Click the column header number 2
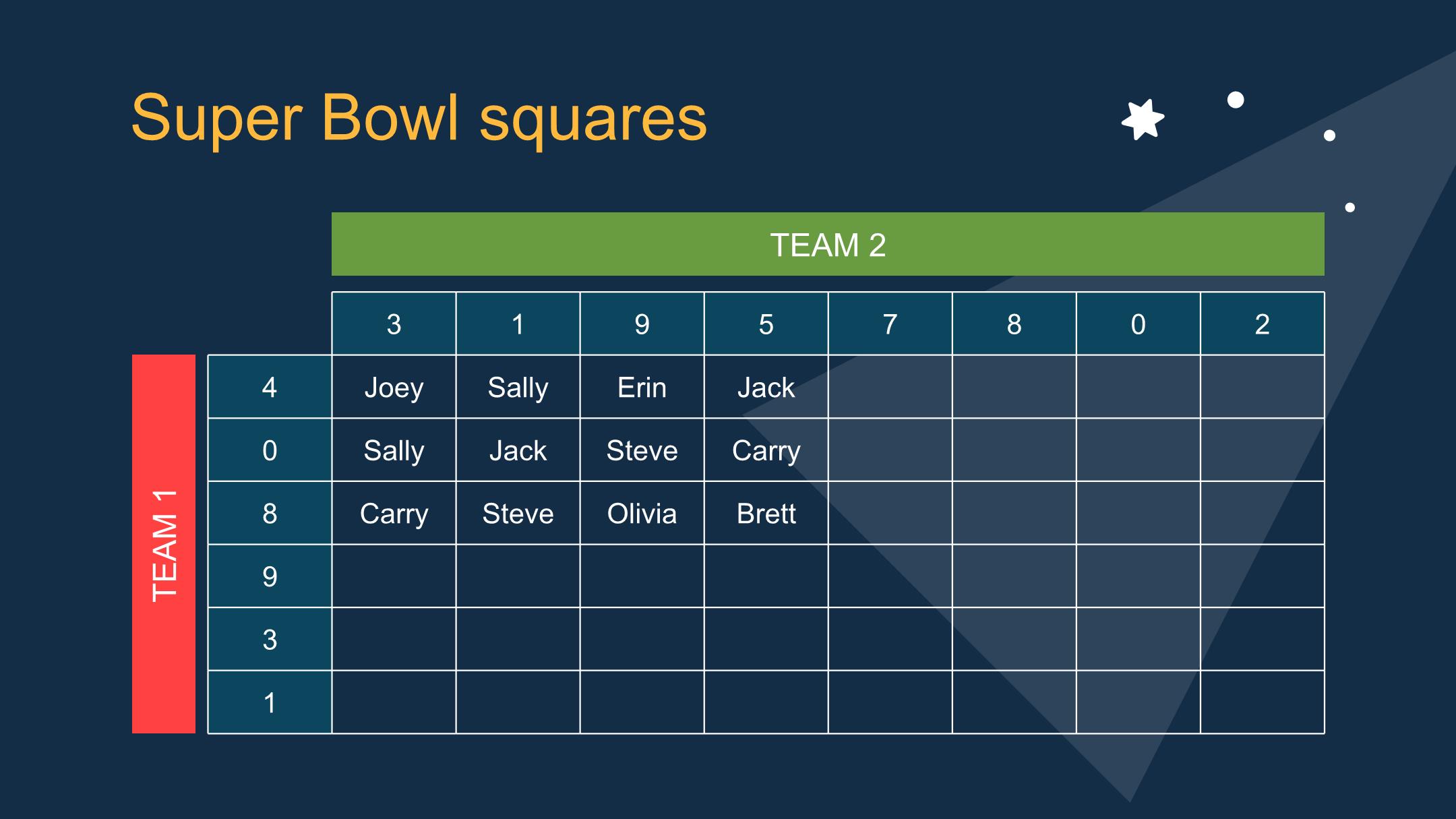 tap(1262, 324)
